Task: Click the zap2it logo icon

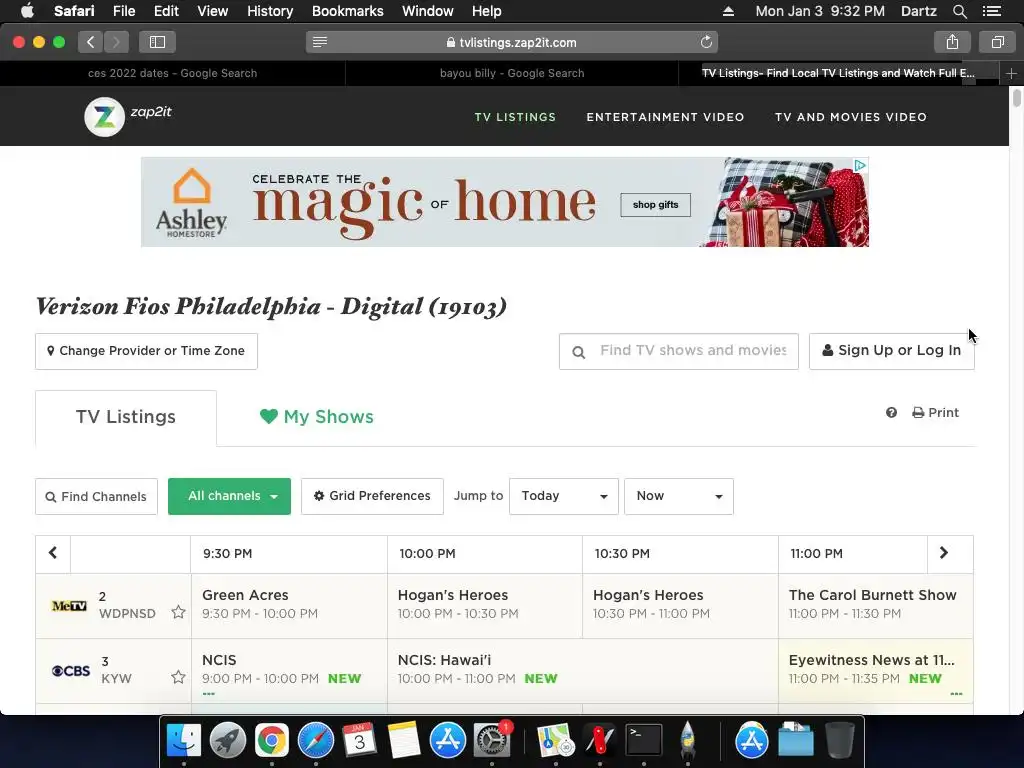Action: 104,118
